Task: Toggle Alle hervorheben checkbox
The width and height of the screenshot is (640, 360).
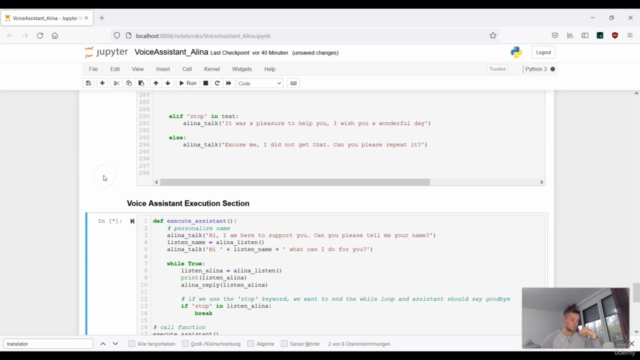Action: point(131,344)
